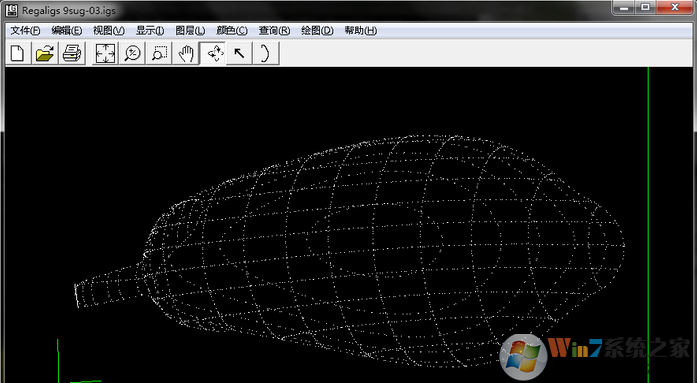
Task: Open the 文件(F) menu
Action: pos(25,31)
